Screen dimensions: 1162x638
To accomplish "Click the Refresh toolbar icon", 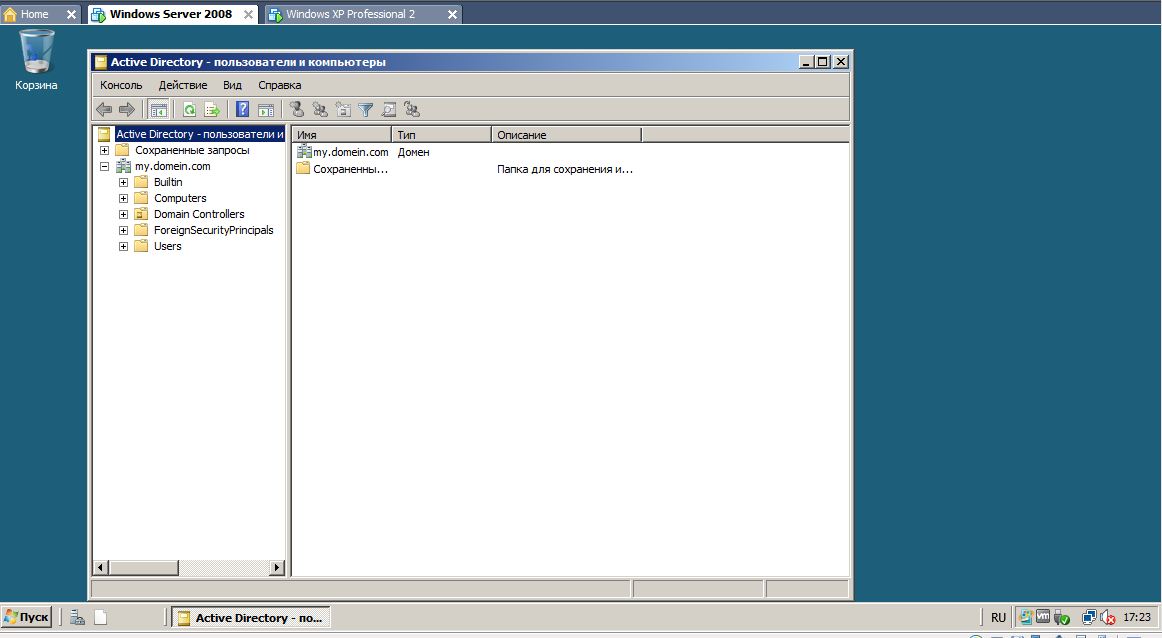I will tap(190, 110).
